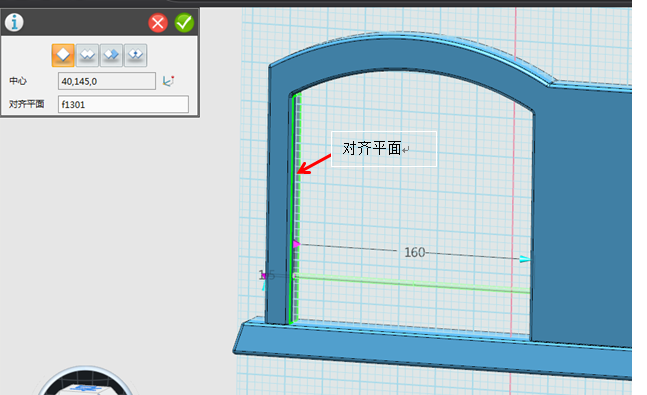Select the overlapping-diamonds intersect mode icon

click(x=135, y=55)
